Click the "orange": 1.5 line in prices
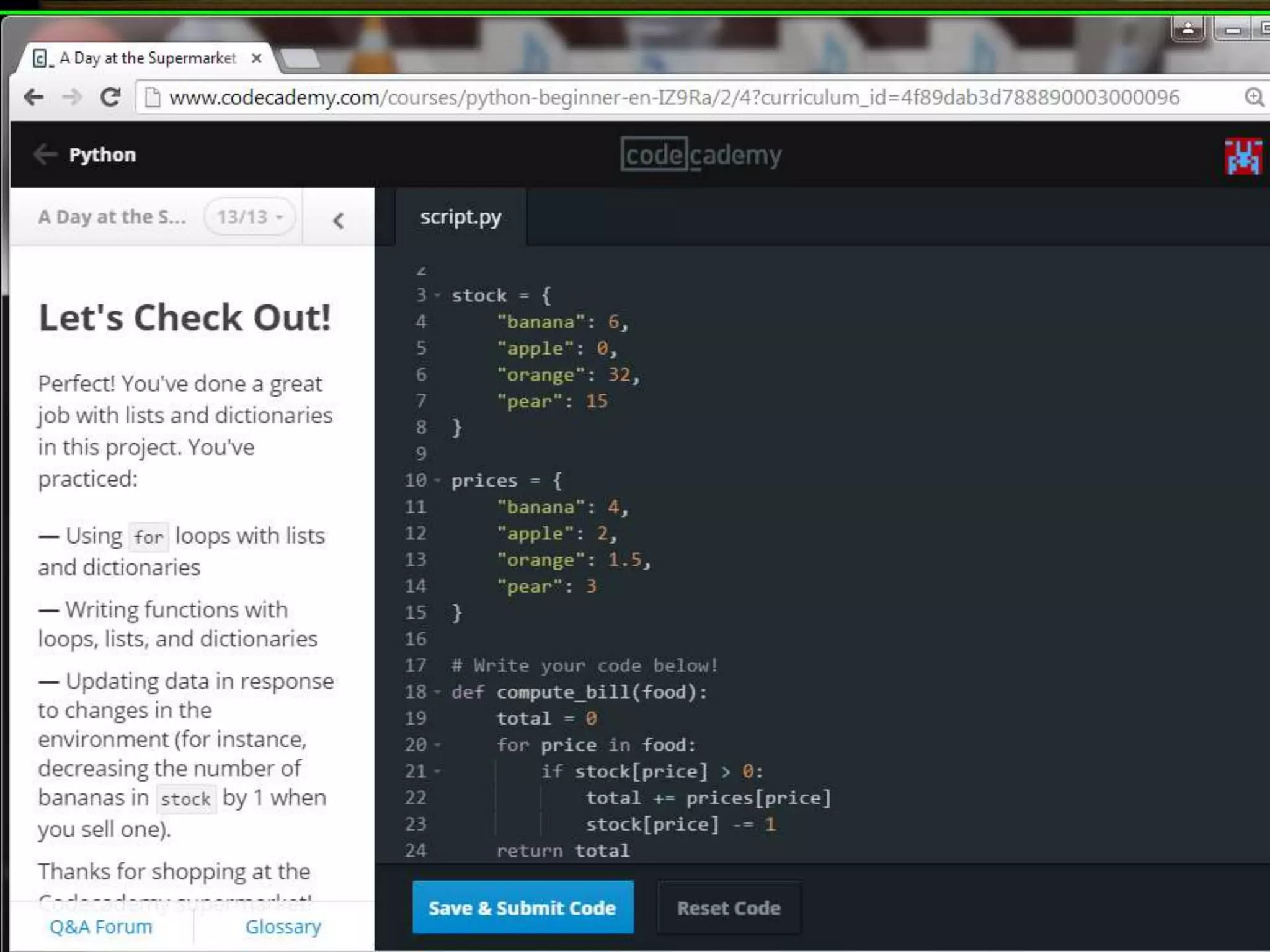 click(x=574, y=560)
